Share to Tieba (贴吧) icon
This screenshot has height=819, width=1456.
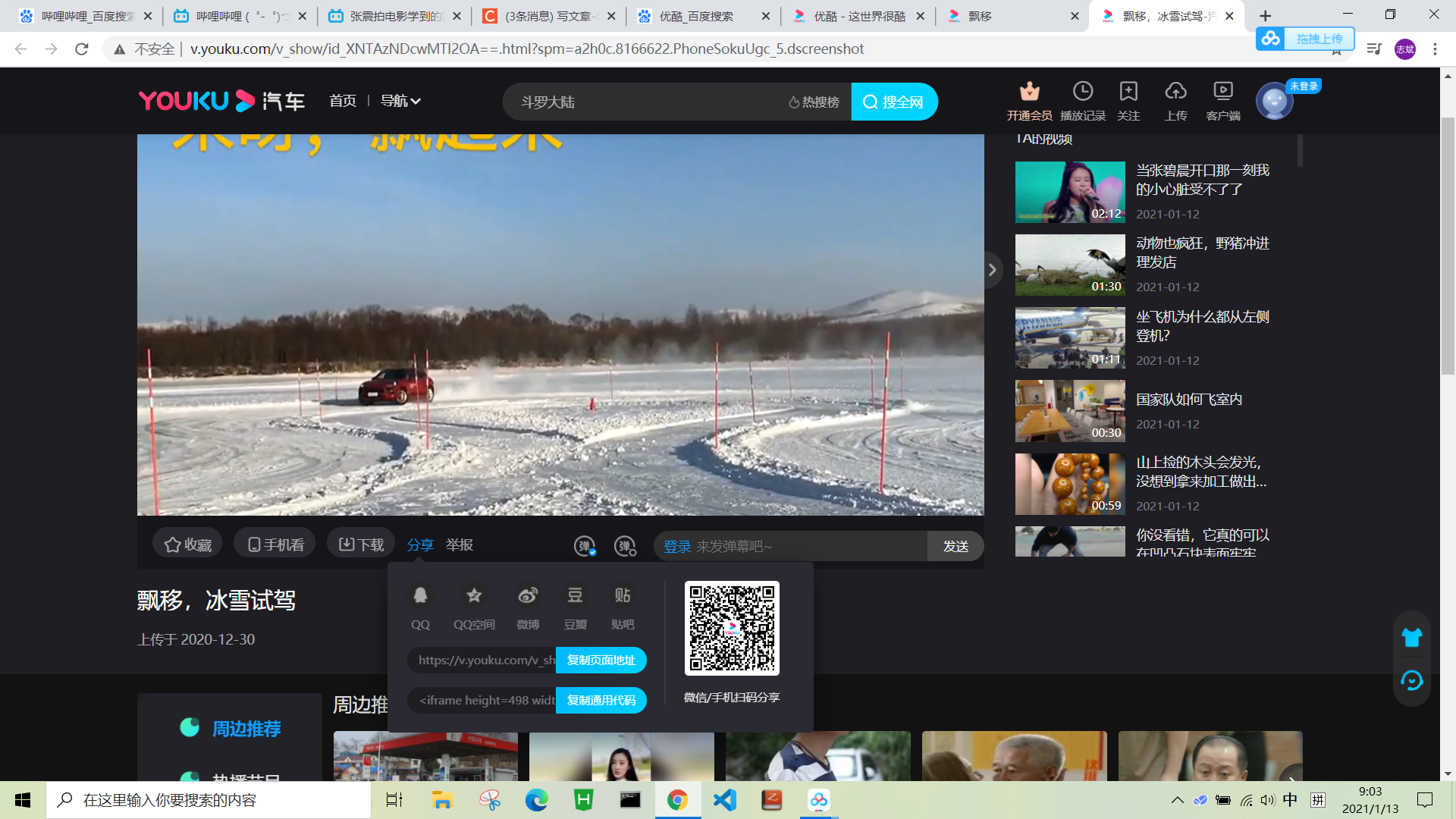pos(623,596)
